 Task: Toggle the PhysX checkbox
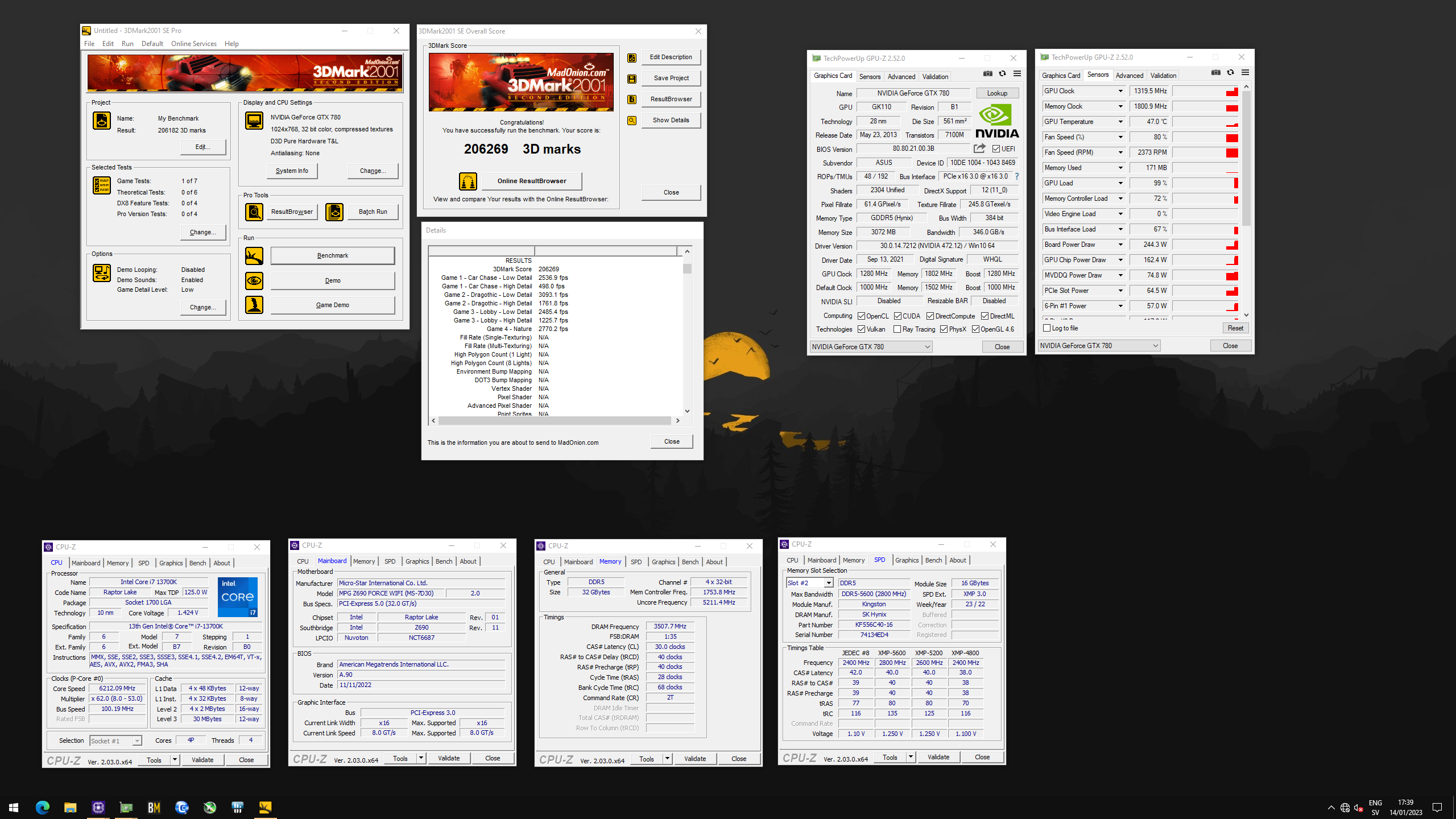[x=944, y=329]
